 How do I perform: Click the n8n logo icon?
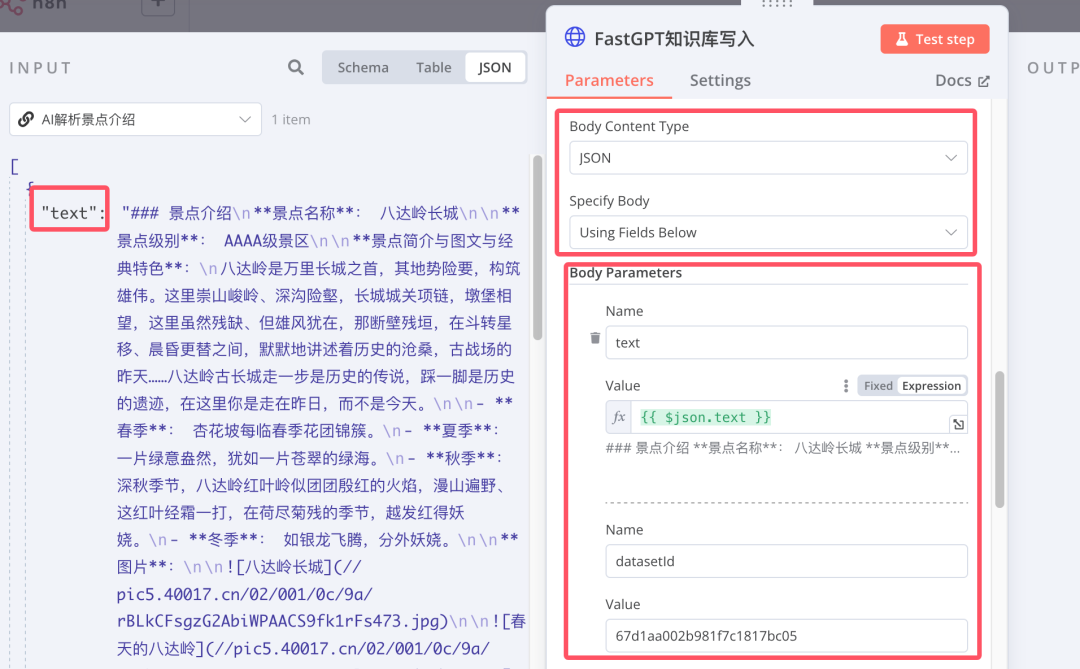point(11,7)
